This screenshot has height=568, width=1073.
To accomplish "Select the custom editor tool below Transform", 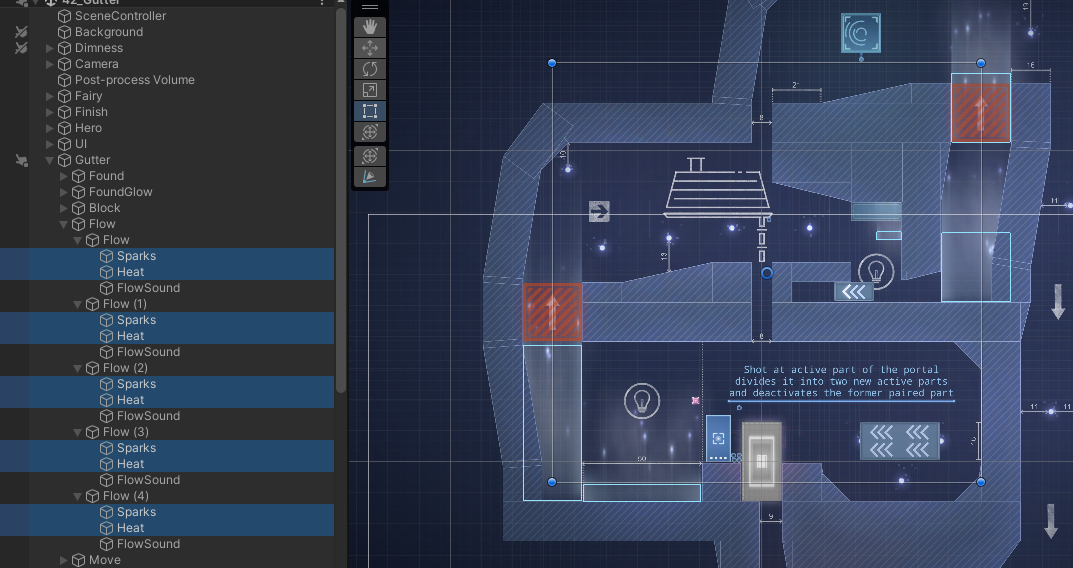I will (x=370, y=156).
